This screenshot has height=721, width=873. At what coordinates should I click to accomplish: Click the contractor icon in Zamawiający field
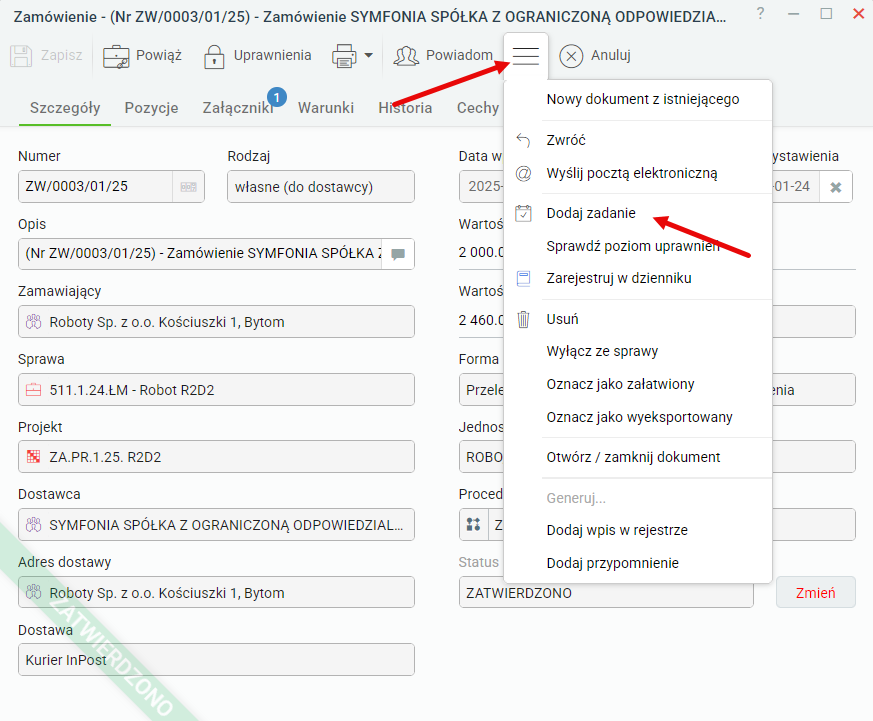(33, 322)
